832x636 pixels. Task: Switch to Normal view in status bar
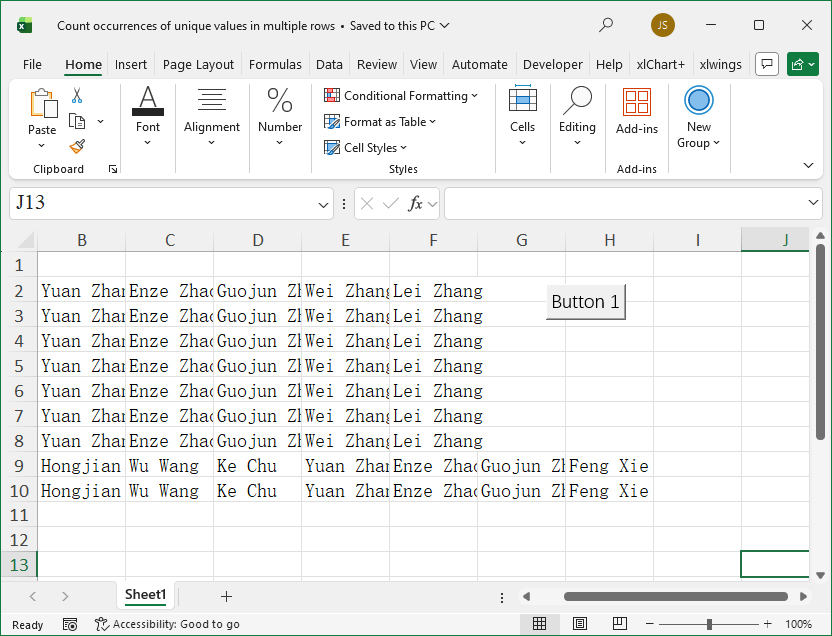pos(539,624)
